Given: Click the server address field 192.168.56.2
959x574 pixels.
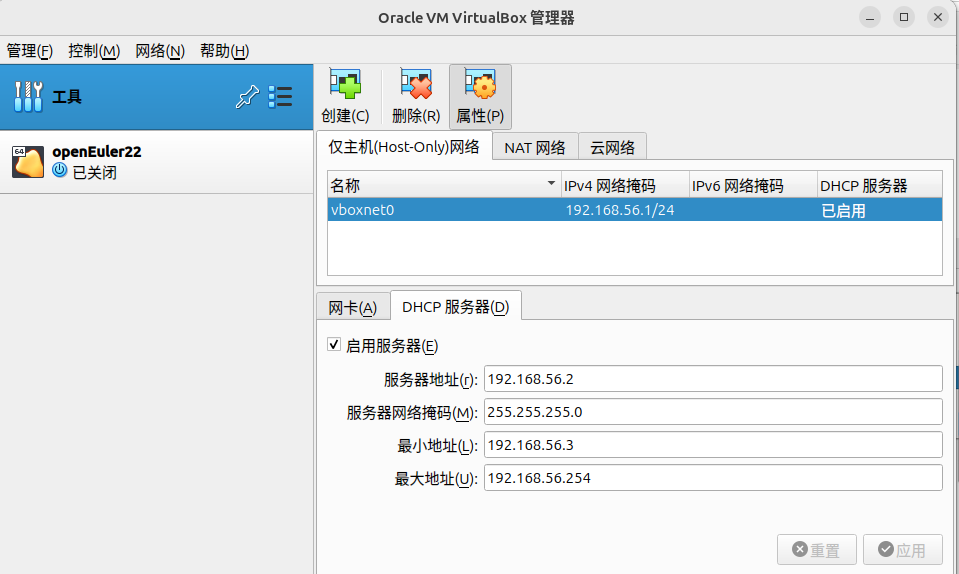Looking at the screenshot, I should click(x=713, y=379).
